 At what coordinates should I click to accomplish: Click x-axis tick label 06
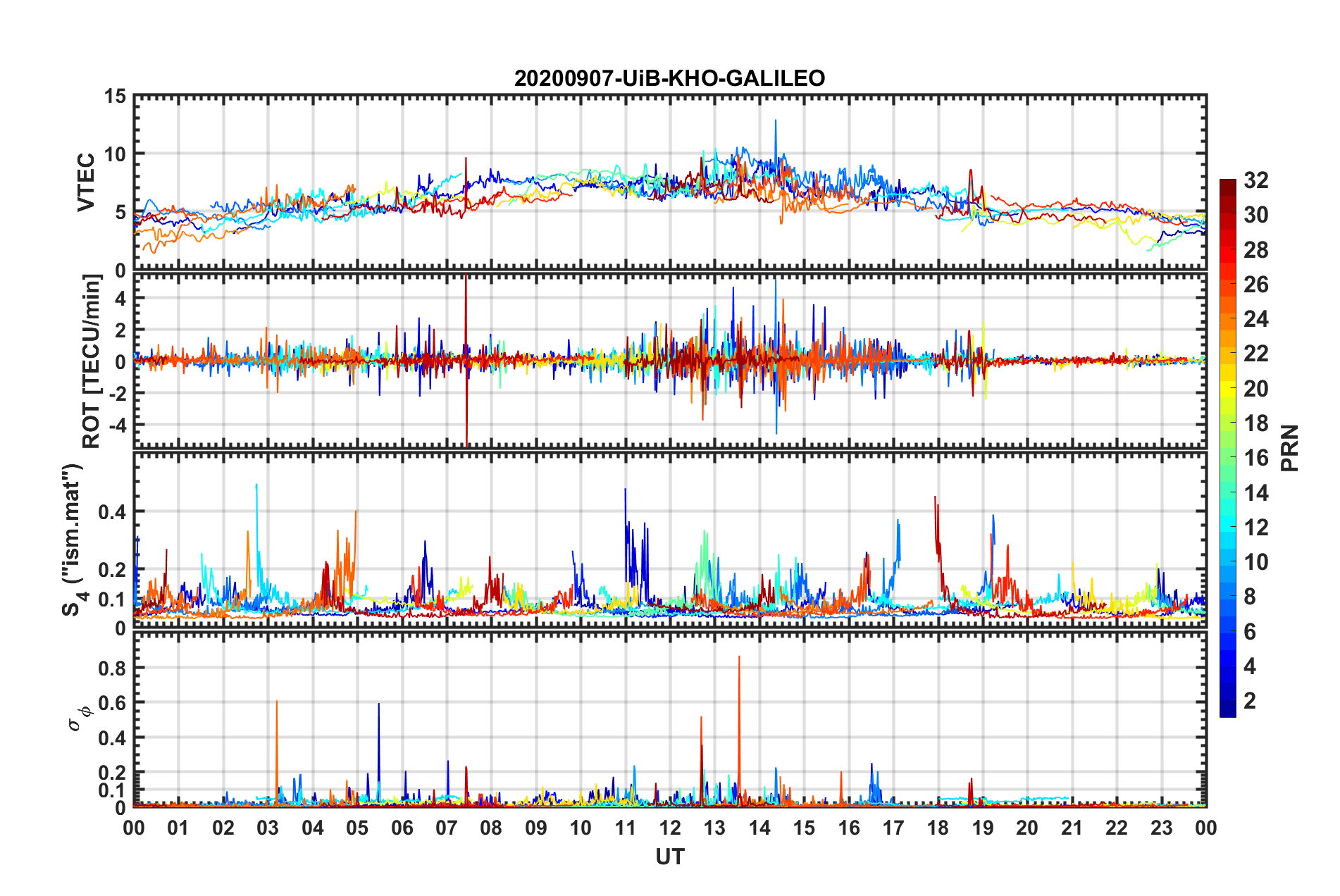[x=402, y=828]
